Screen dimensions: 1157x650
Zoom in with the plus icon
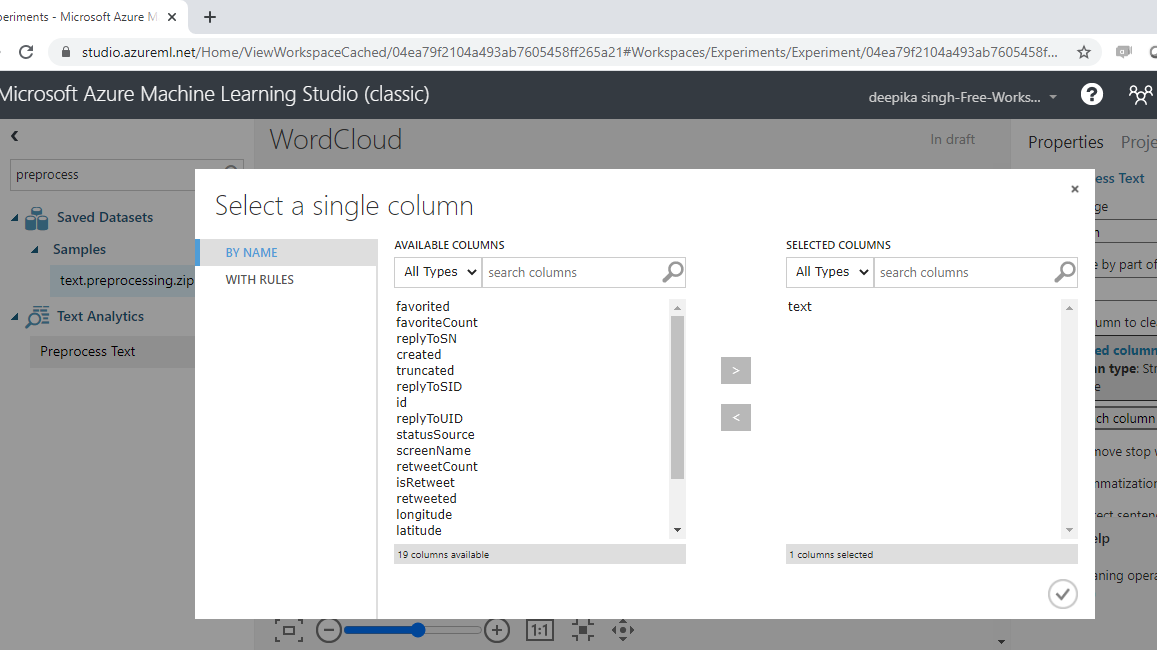[x=497, y=630]
